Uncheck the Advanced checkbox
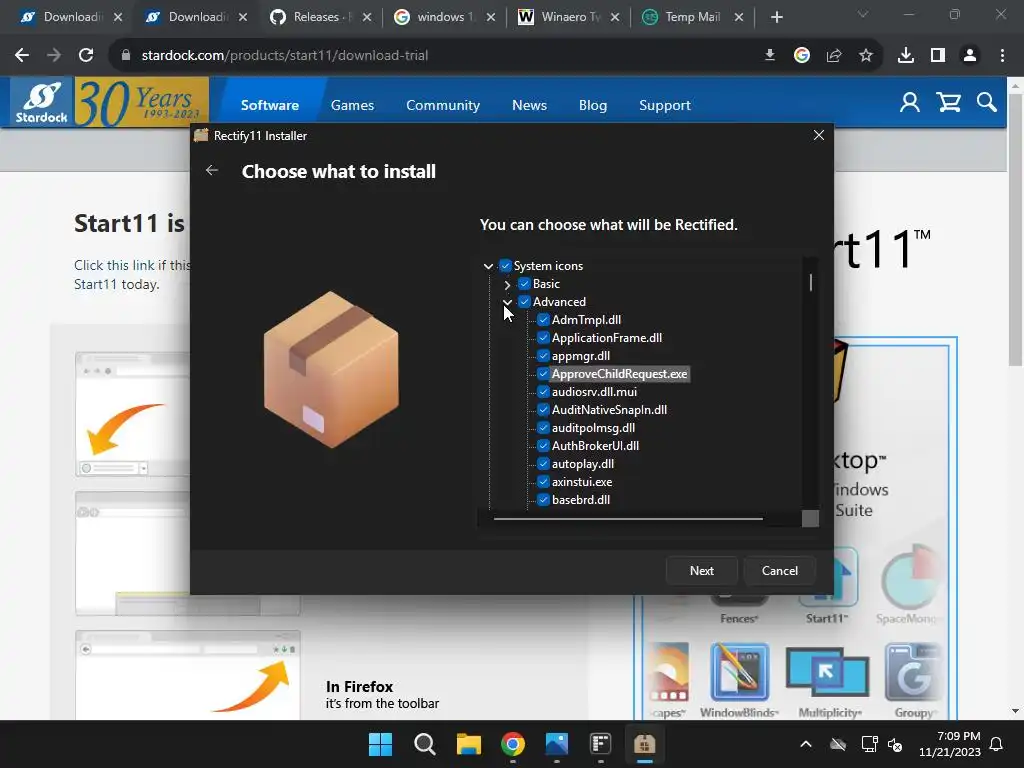Viewport: 1024px width, 768px height. coord(524,302)
